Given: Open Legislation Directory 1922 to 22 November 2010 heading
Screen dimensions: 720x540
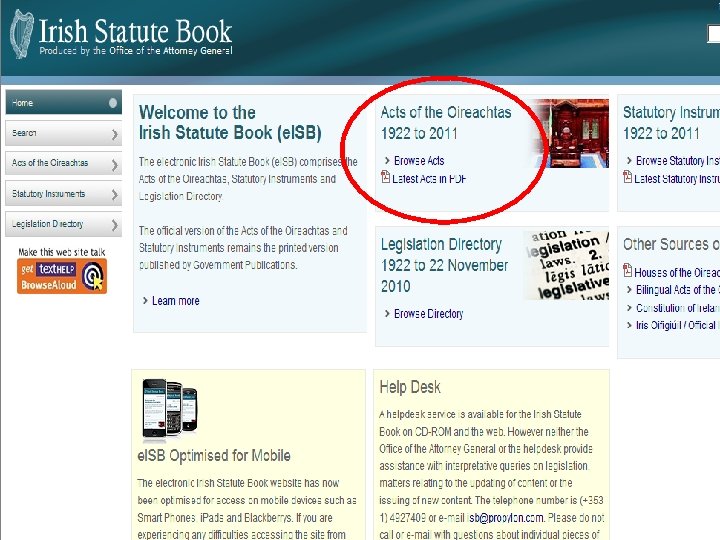Looking at the screenshot, I should click(444, 265).
